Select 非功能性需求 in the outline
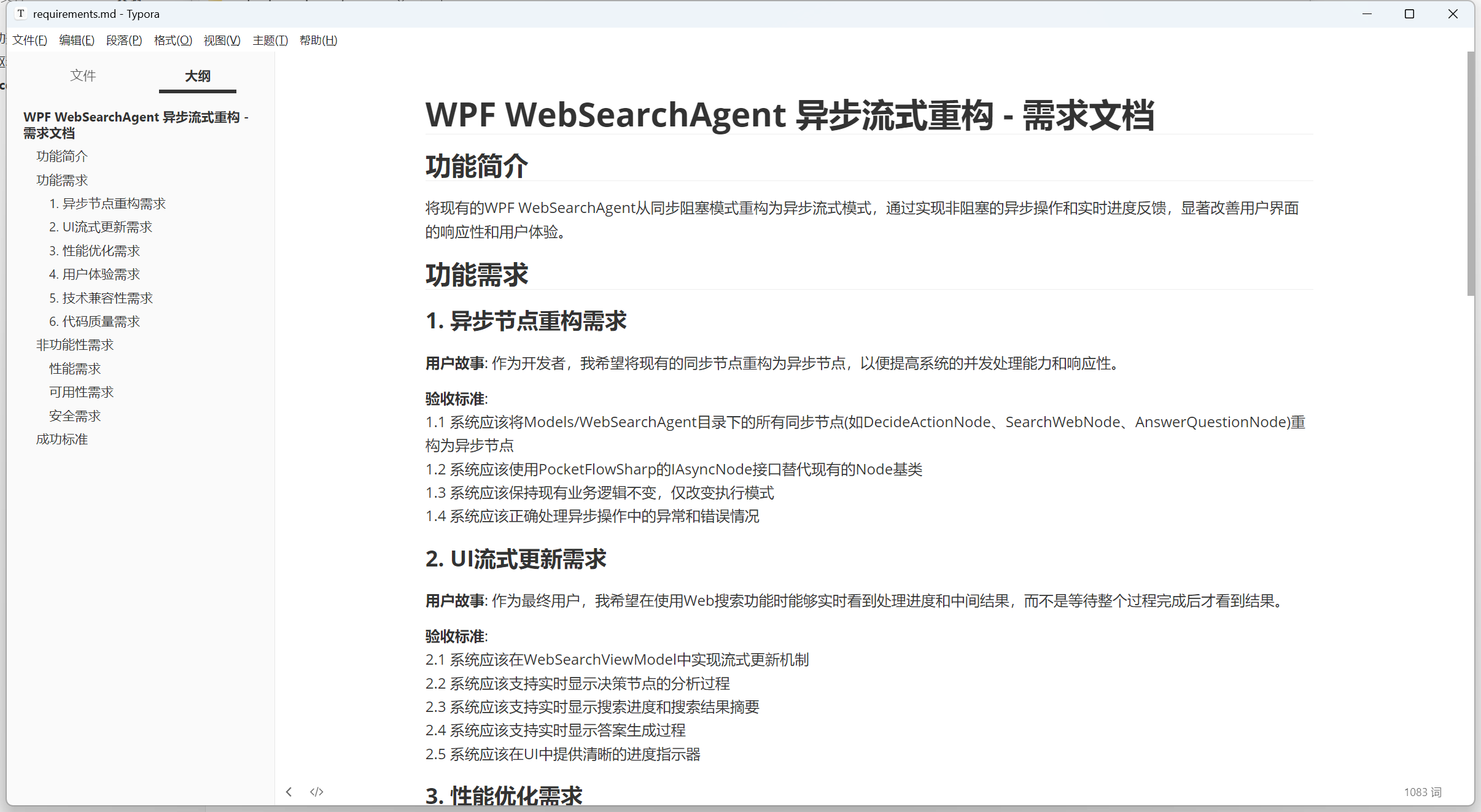This screenshot has height=812, width=1481. point(75,345)
